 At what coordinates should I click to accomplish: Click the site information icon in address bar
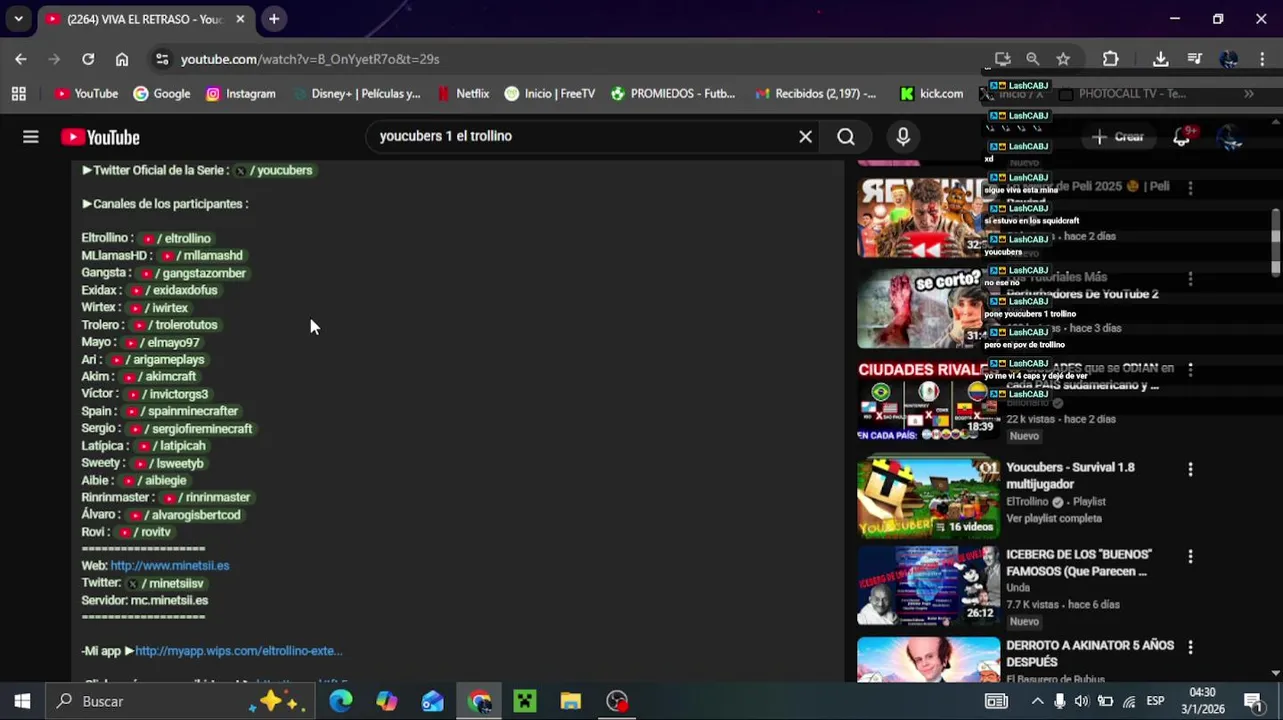(162, 59)
